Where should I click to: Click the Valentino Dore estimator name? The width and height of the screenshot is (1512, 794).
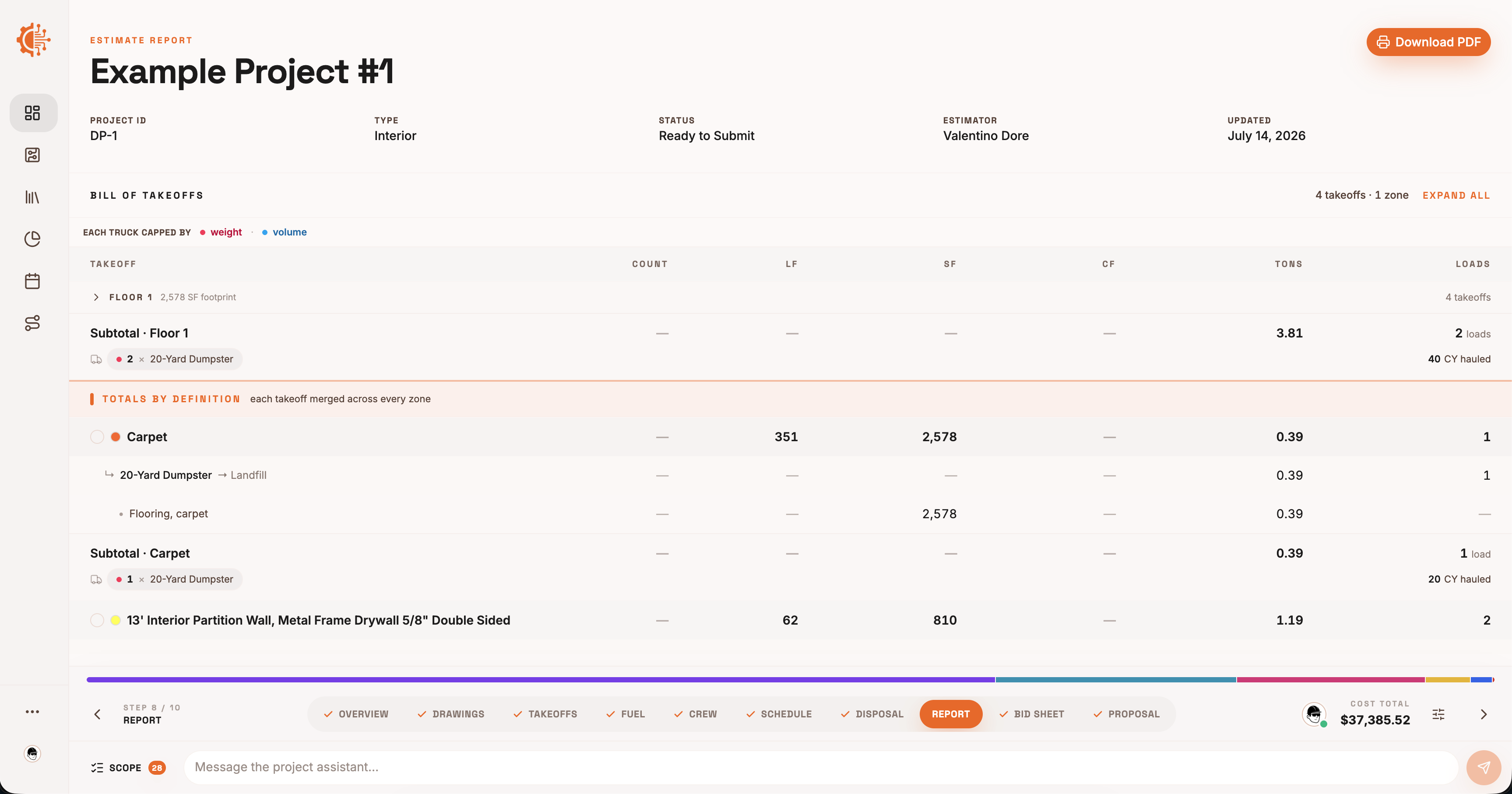point(986,136)
